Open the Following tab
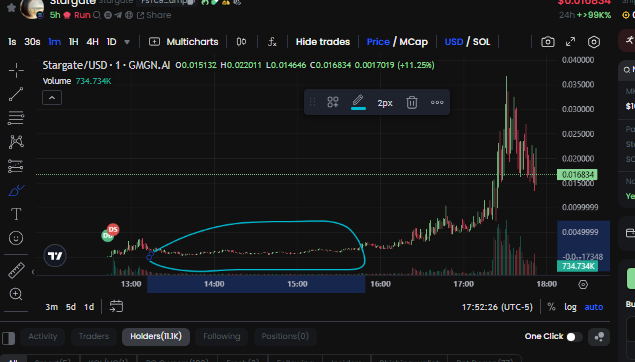Screen dimensions: 635x362 pos(222,336)
